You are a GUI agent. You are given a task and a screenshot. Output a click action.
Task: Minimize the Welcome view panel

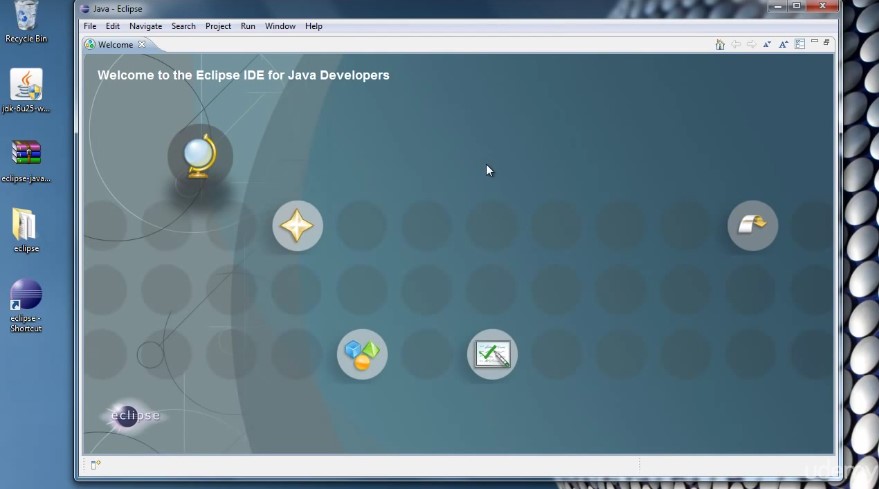pyautogui.click(x=815, y=43)
